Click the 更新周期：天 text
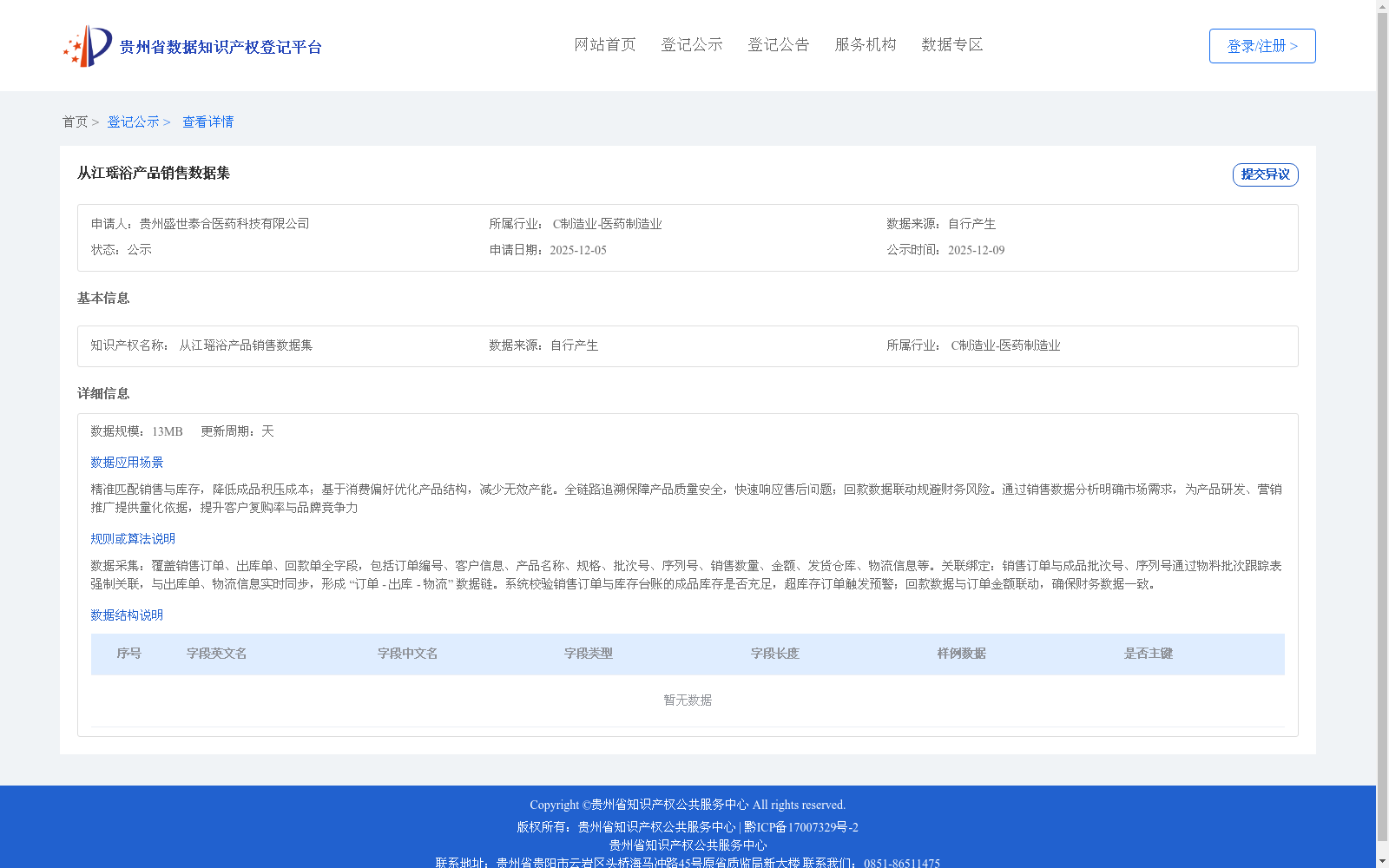Image resolution: width=1389 pixels, height=868 pixels. tap(237, 431)
